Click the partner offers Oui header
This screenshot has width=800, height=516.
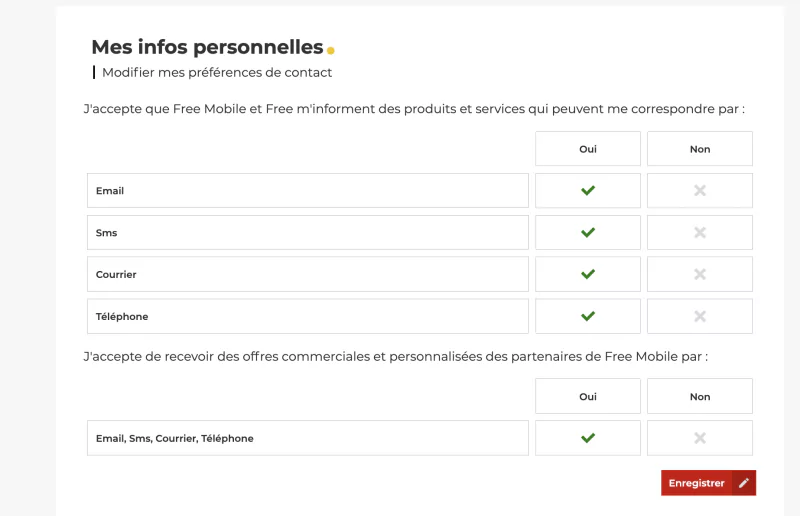tap(588, 396)
